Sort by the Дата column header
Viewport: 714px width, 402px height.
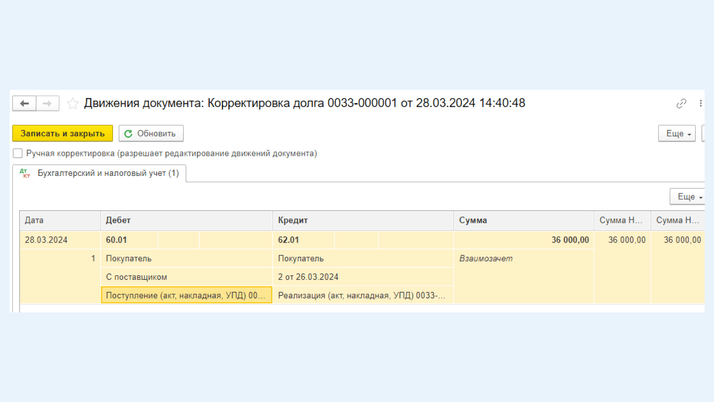pyautogui.click(x=60, y=220)
